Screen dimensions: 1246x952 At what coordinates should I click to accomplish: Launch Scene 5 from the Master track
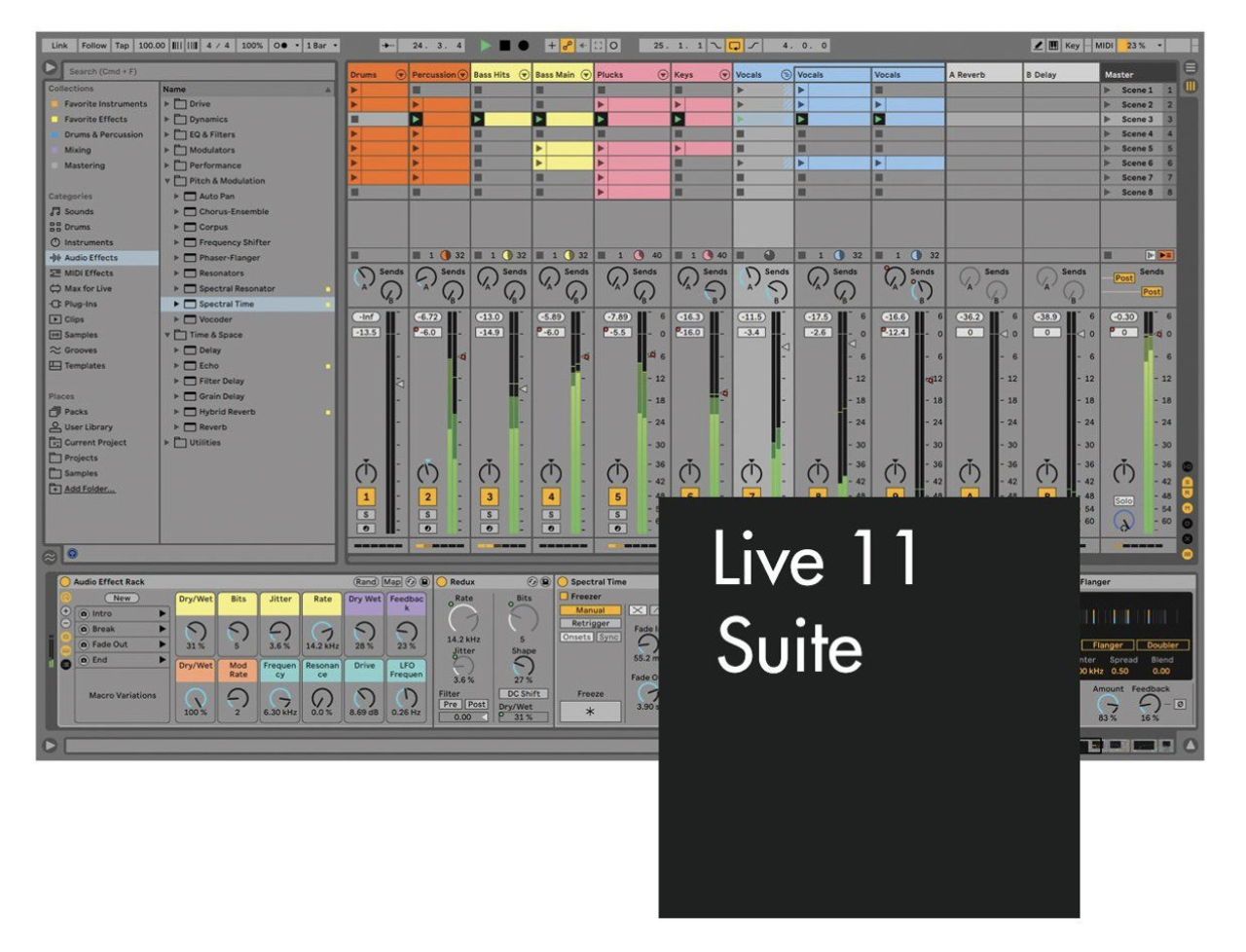1107,148
